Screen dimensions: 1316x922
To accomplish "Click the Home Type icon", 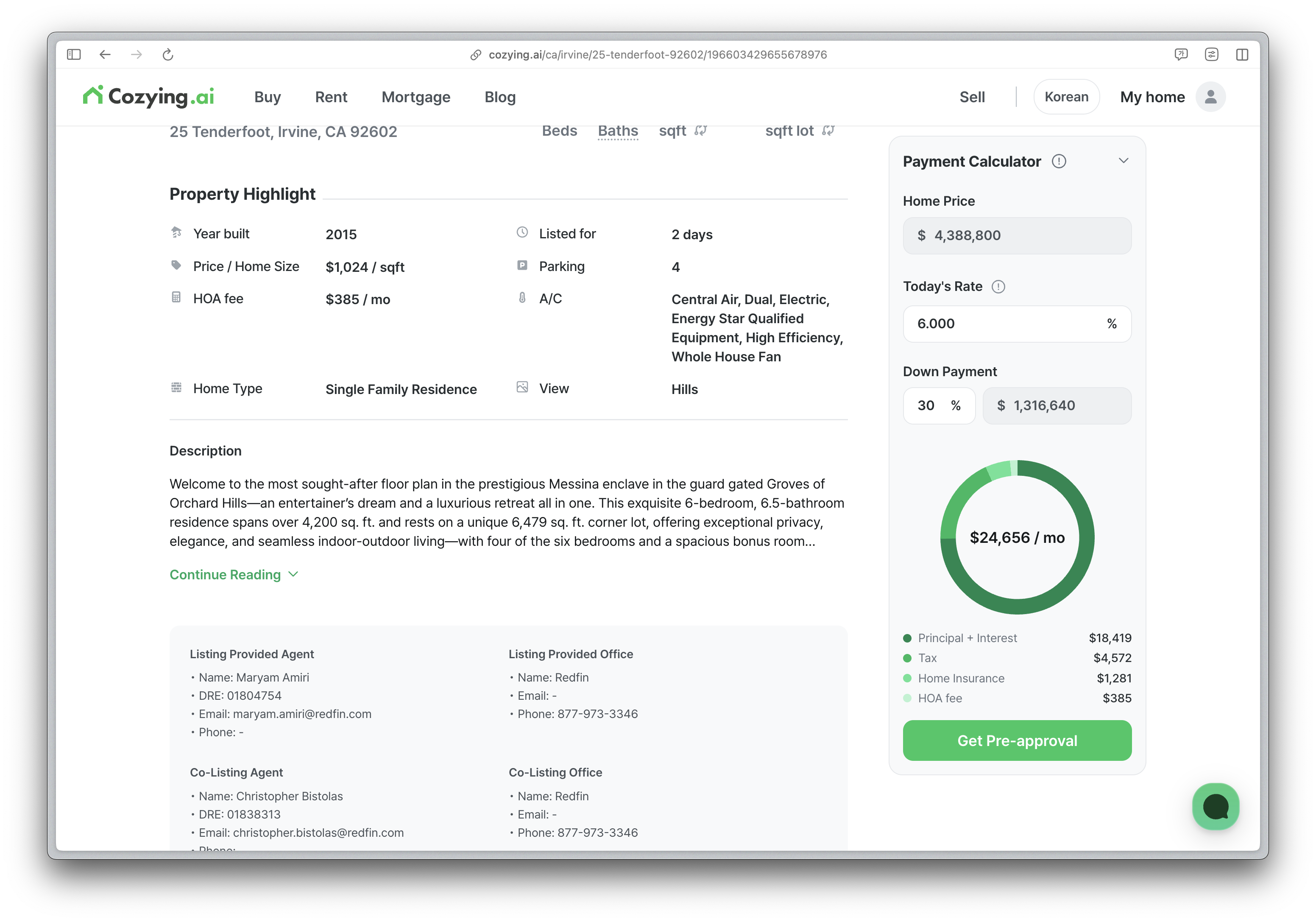I will click(x=176, y=387).
